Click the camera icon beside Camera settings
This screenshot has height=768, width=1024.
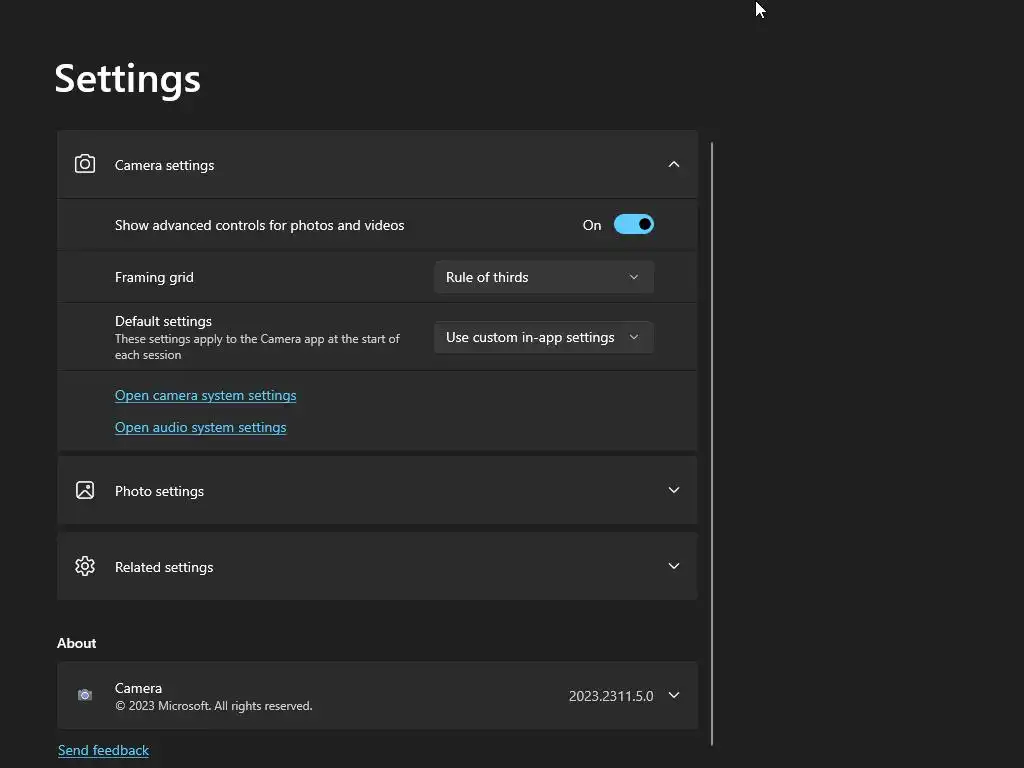[x=85, y=164]
